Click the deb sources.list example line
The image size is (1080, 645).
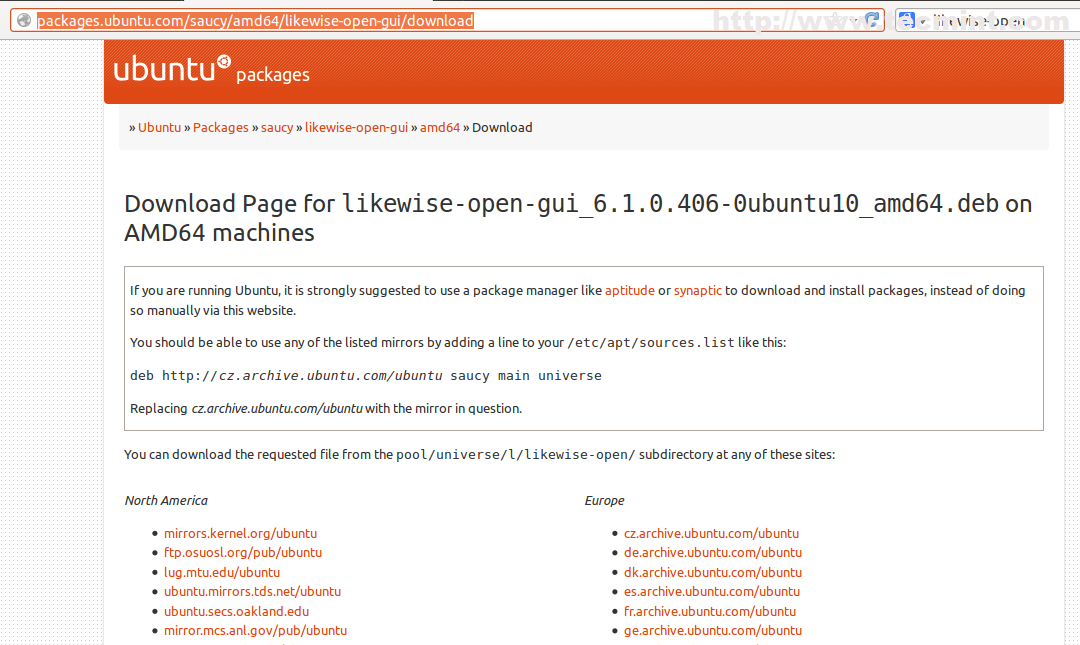(x=366, y=376)
